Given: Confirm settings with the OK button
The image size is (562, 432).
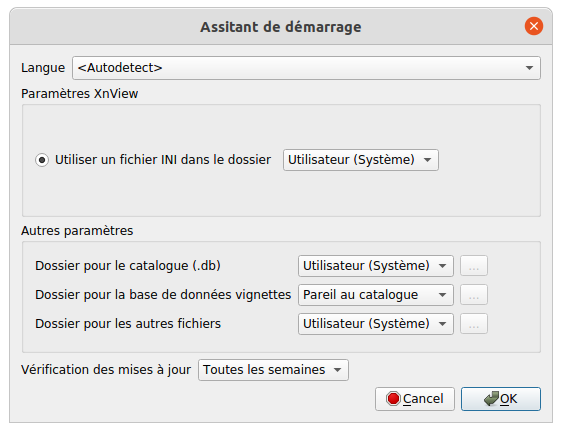Looking at the screenshot, I should pos(501,399).
